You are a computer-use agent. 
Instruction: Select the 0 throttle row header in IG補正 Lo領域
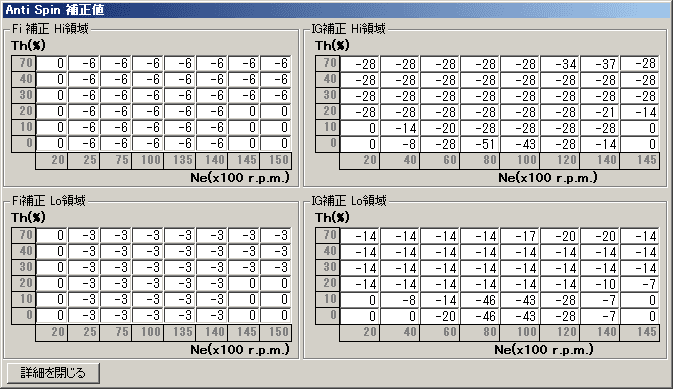(x=327, y=316)
